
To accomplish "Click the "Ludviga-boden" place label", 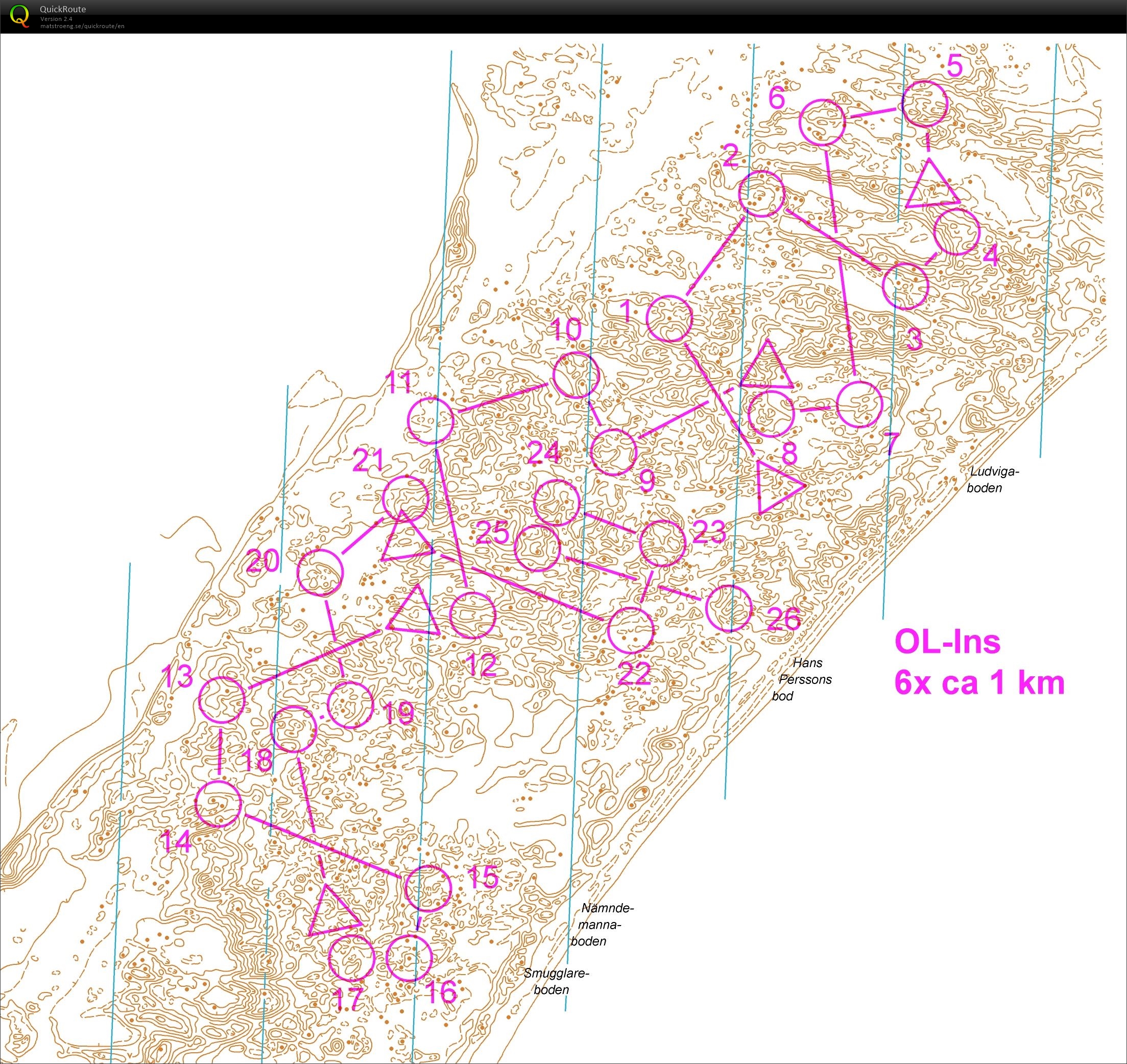I will click(x=992, y=479).
